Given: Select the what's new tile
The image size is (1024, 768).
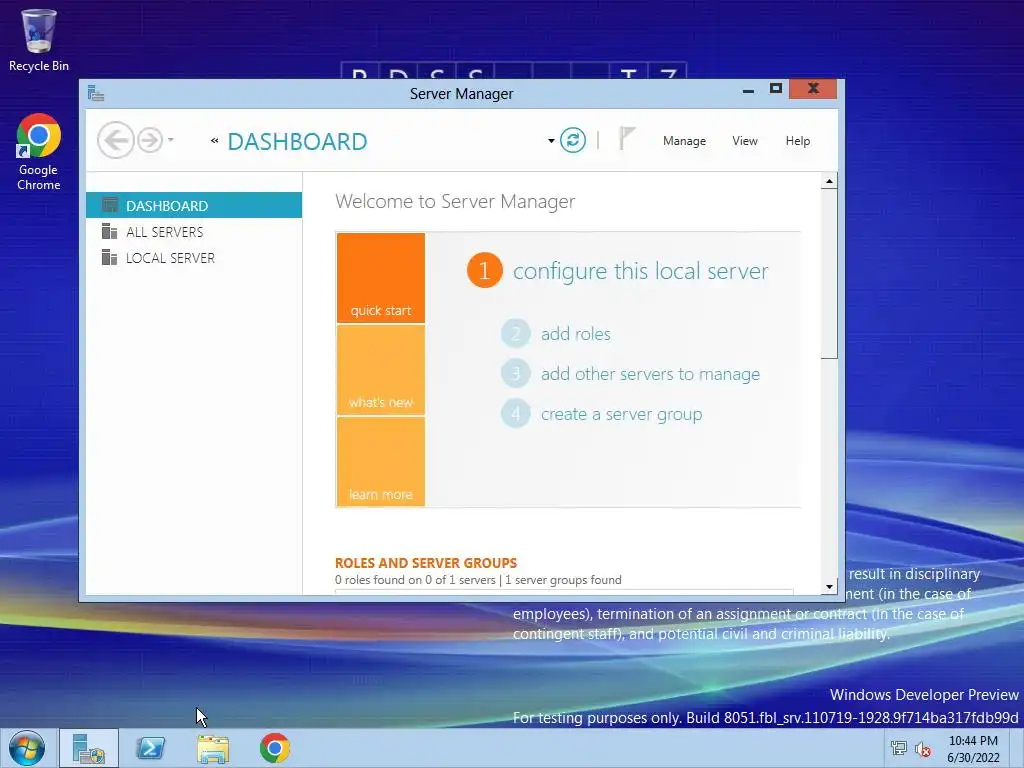Looking at the screenshot, I should 381,370.
